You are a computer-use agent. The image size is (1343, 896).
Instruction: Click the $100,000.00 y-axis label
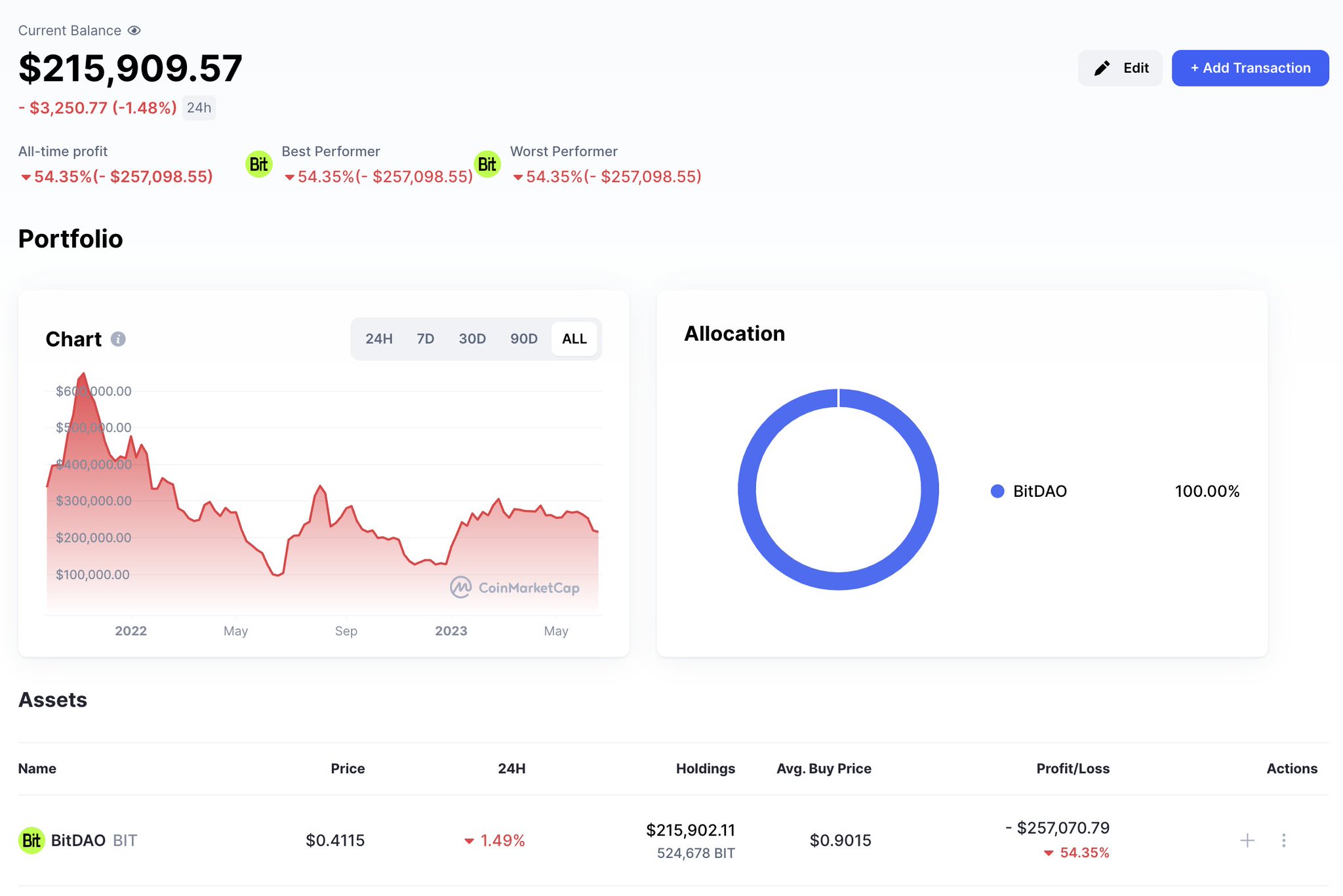[x=92, y=575]
